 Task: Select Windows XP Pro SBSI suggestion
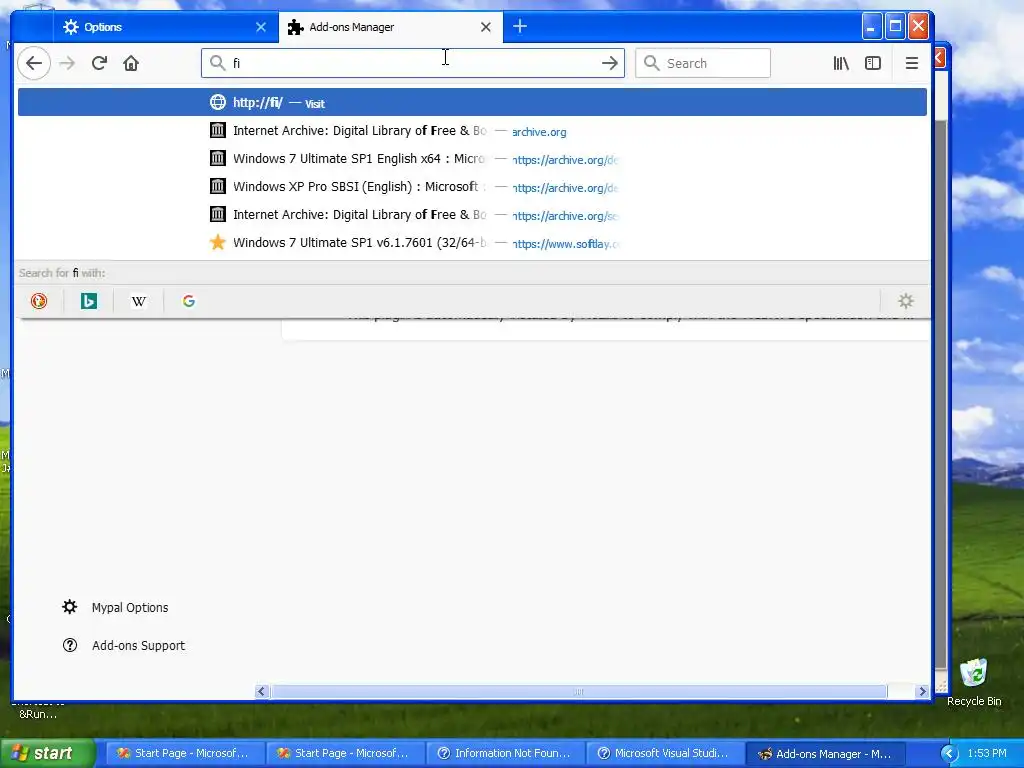coord(472,187)
